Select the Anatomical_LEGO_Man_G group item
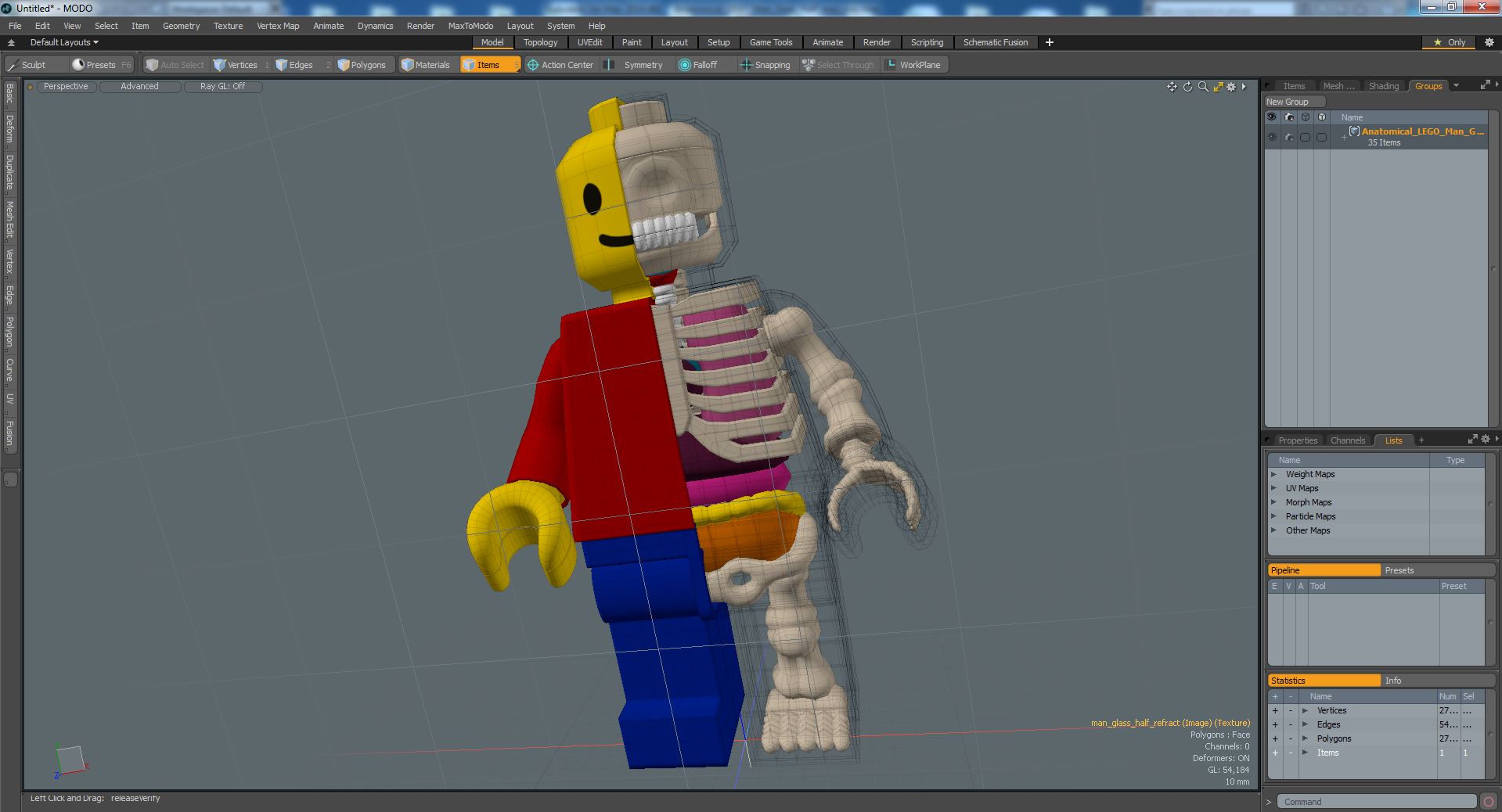Screen dimensions: 1502x812 point(1422,131)
